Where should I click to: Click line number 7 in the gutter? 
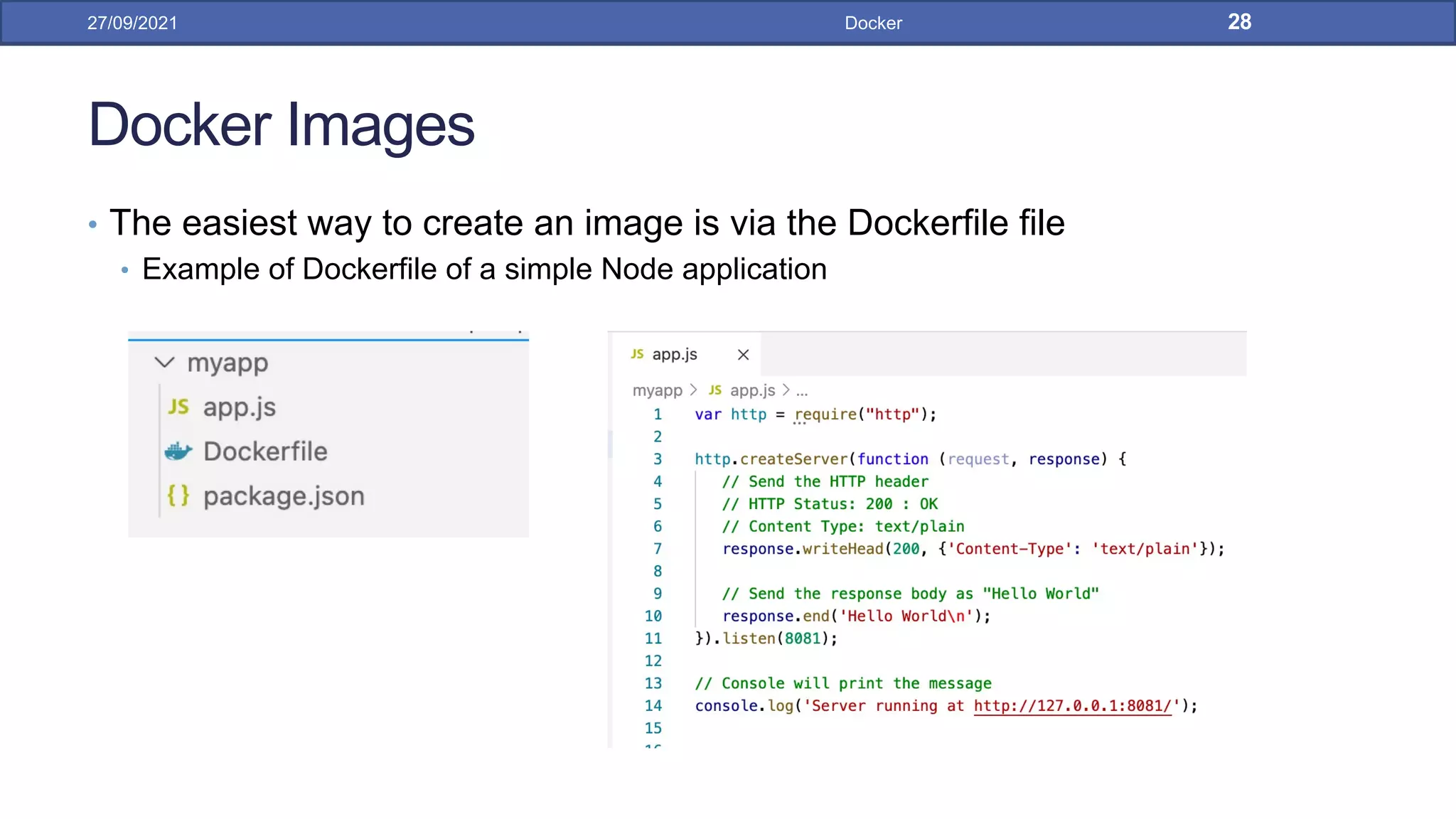tap(658, 549)
